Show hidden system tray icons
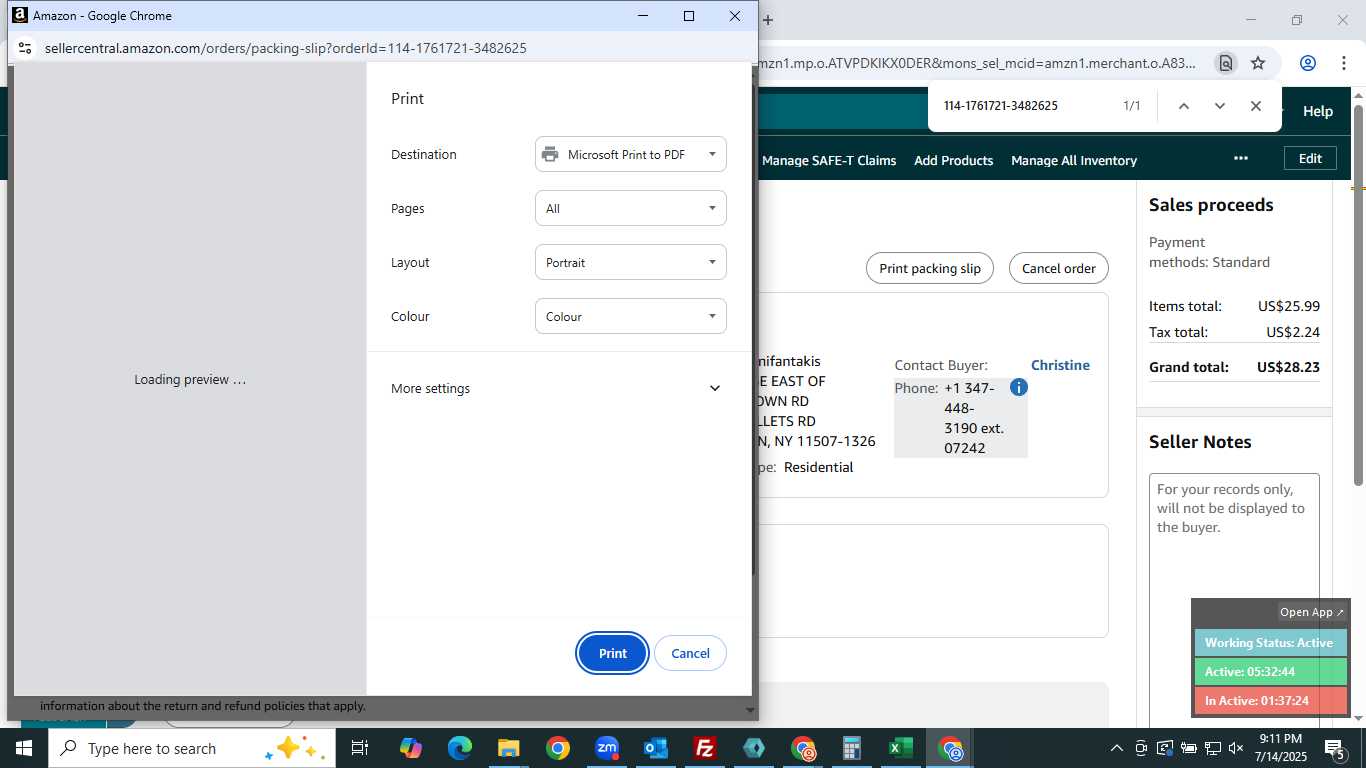 click(x=1117, y=748)
